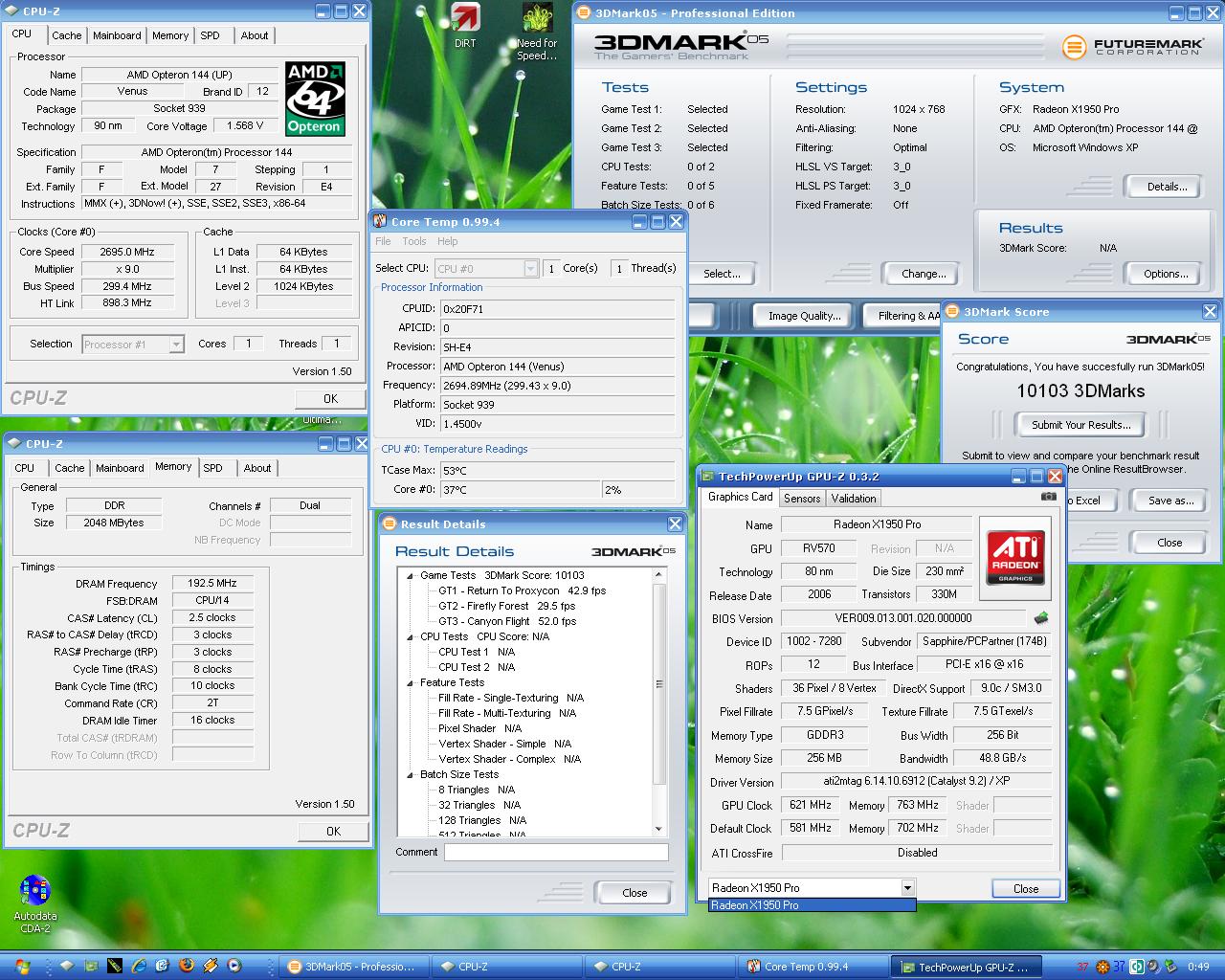Open the Windows Start menu
This screenshot has width=1225, height=980.
[x=23, y=967]
